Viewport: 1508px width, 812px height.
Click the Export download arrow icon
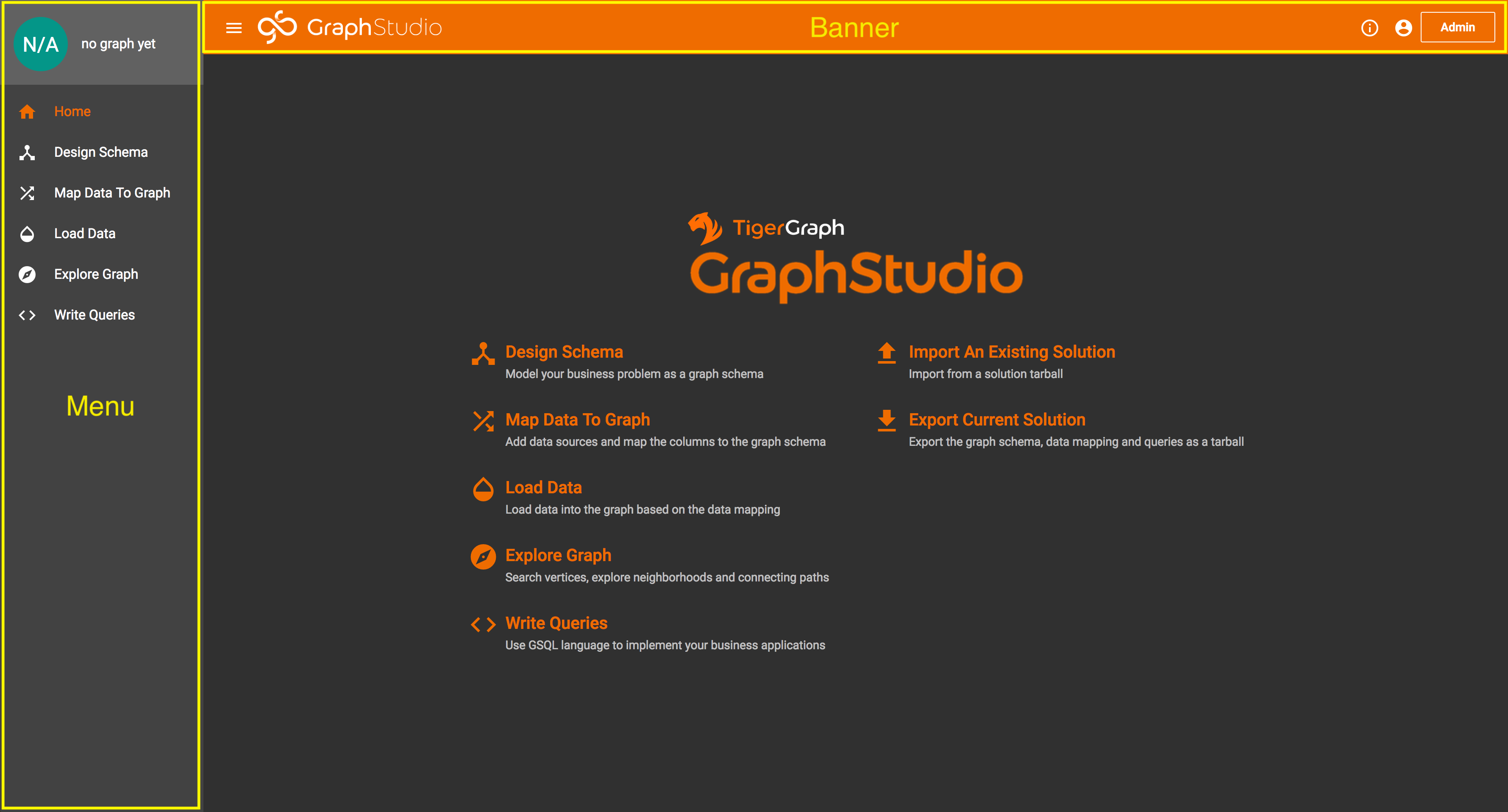(887, 420)
